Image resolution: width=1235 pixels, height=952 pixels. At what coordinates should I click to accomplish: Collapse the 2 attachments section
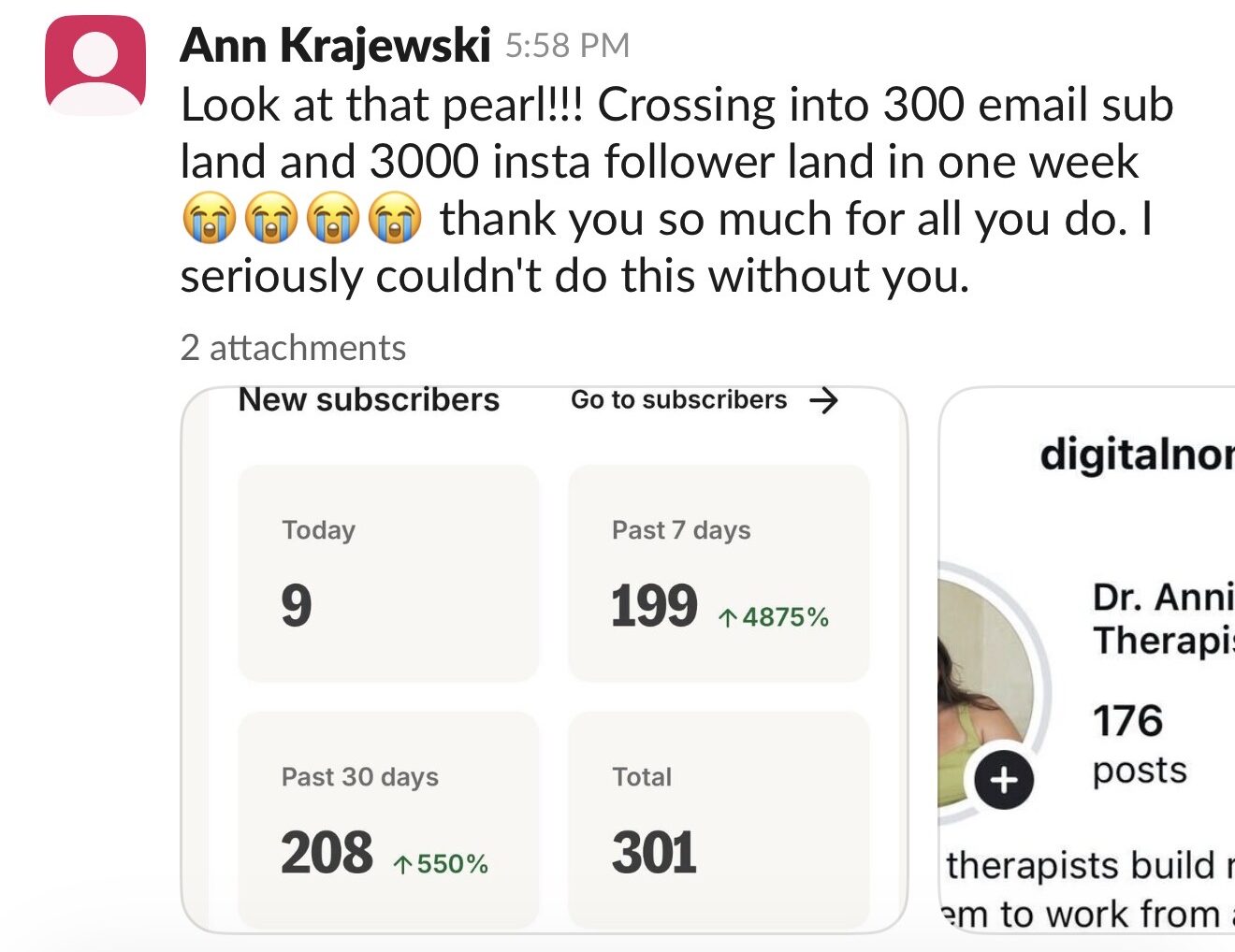pyautogui.click(x=293, y=348)
